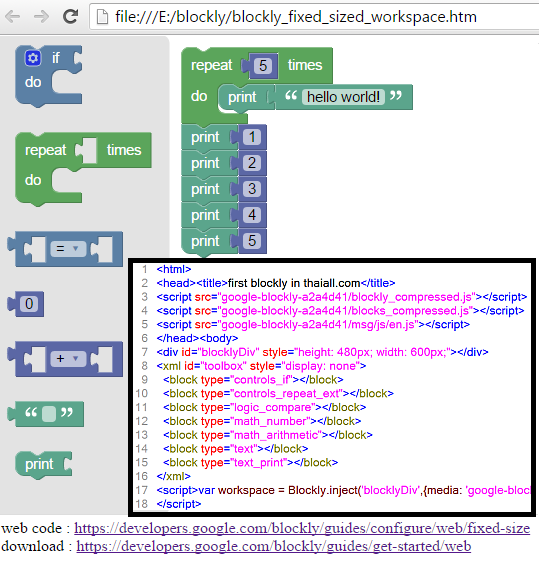Click the number 3 in print block

pyautogui.click(x=252, y=189)
